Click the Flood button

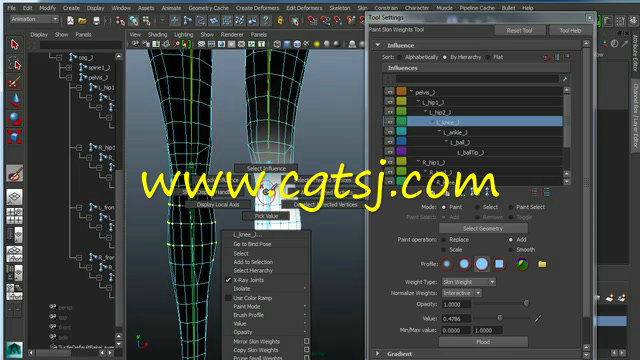click(x=483, y=342)
